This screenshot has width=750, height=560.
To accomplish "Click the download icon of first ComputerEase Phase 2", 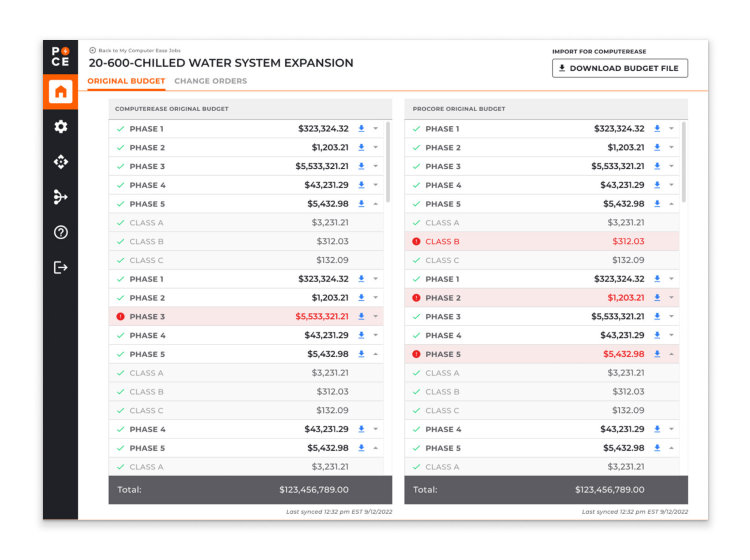I will (361, 147).
